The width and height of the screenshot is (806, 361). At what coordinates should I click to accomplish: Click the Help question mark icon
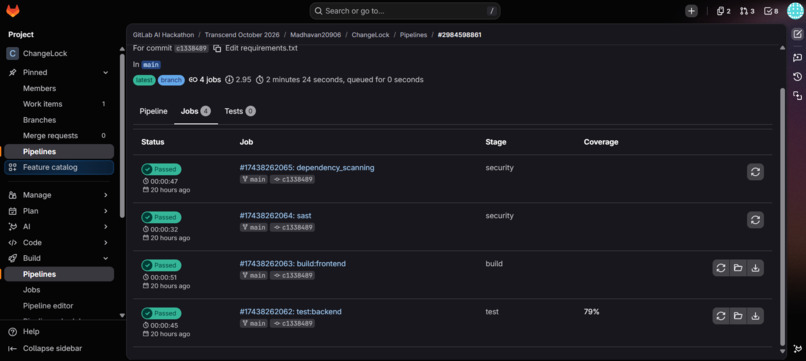(x=13, y=332)
